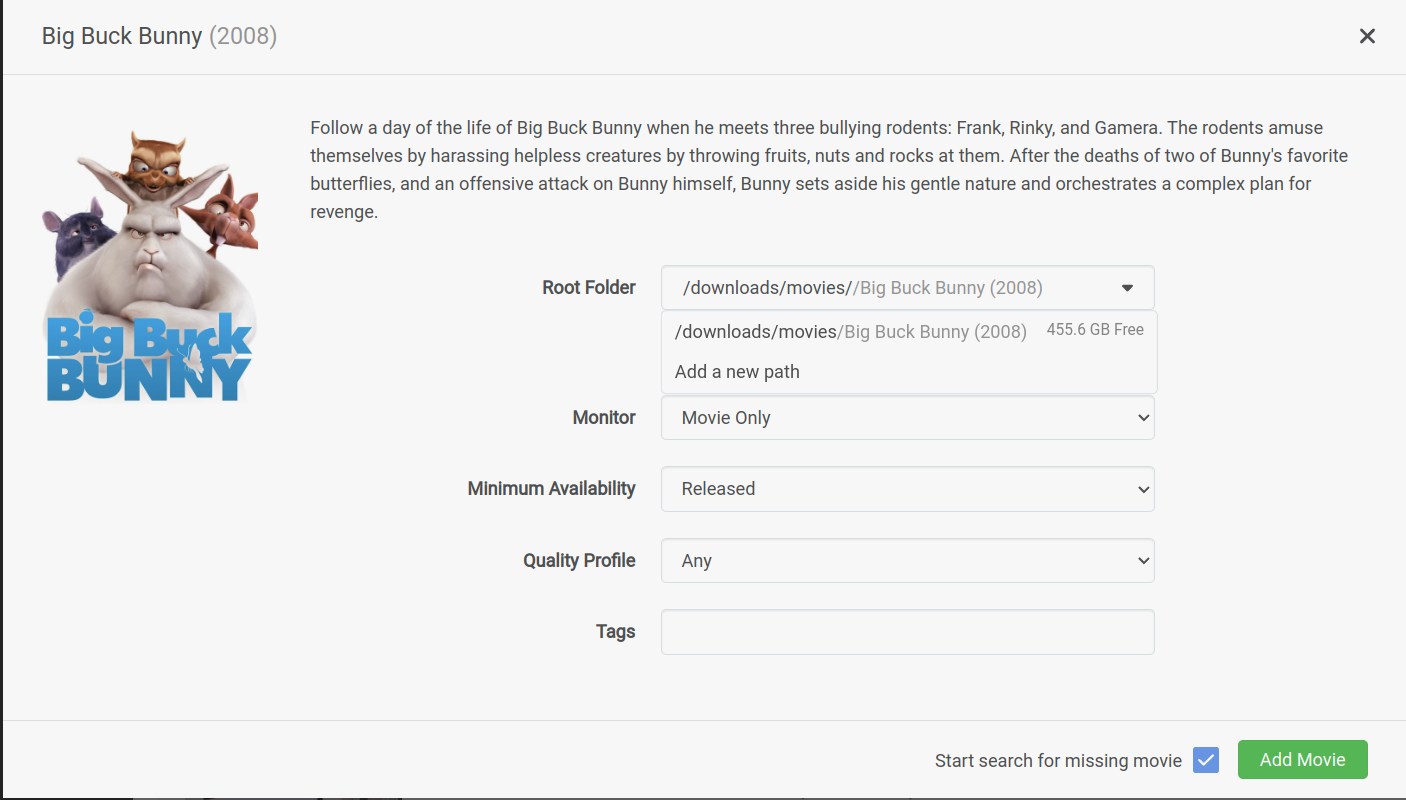
Task: Click into the Tags input field
Action: (908, 632)
